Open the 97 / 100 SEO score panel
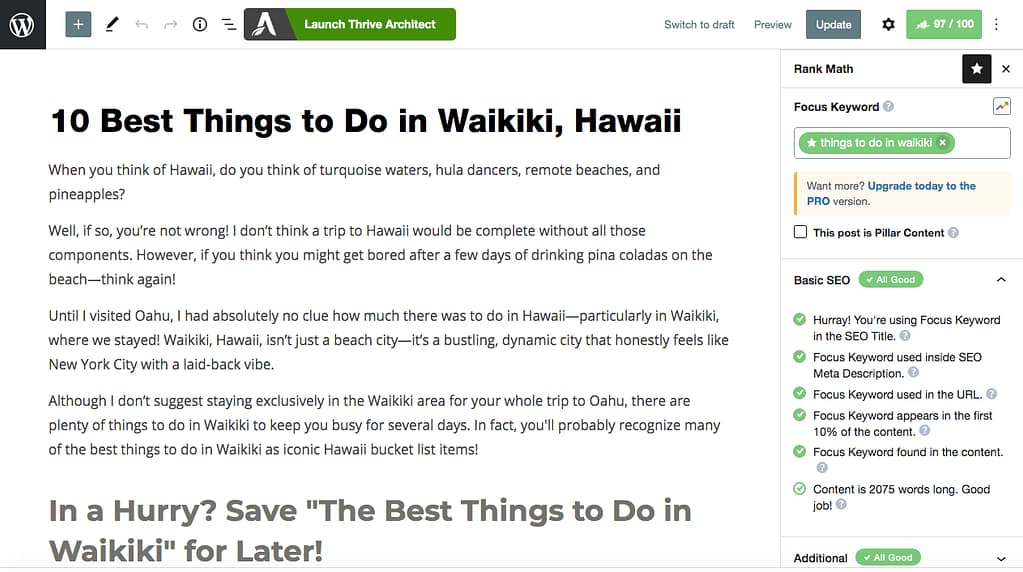Viewport: 1023px width, 572px height. point(943,24)
